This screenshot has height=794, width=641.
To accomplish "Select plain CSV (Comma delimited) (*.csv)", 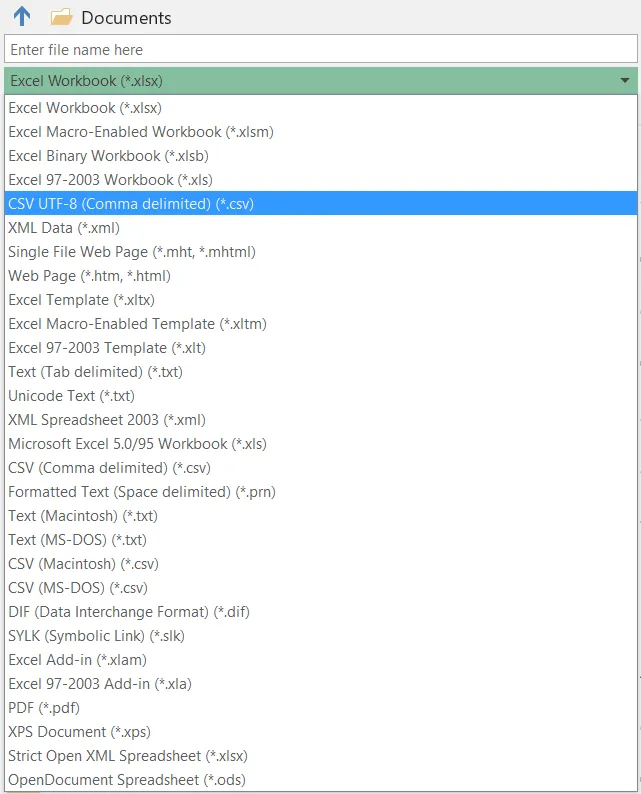I will point(320,468).
